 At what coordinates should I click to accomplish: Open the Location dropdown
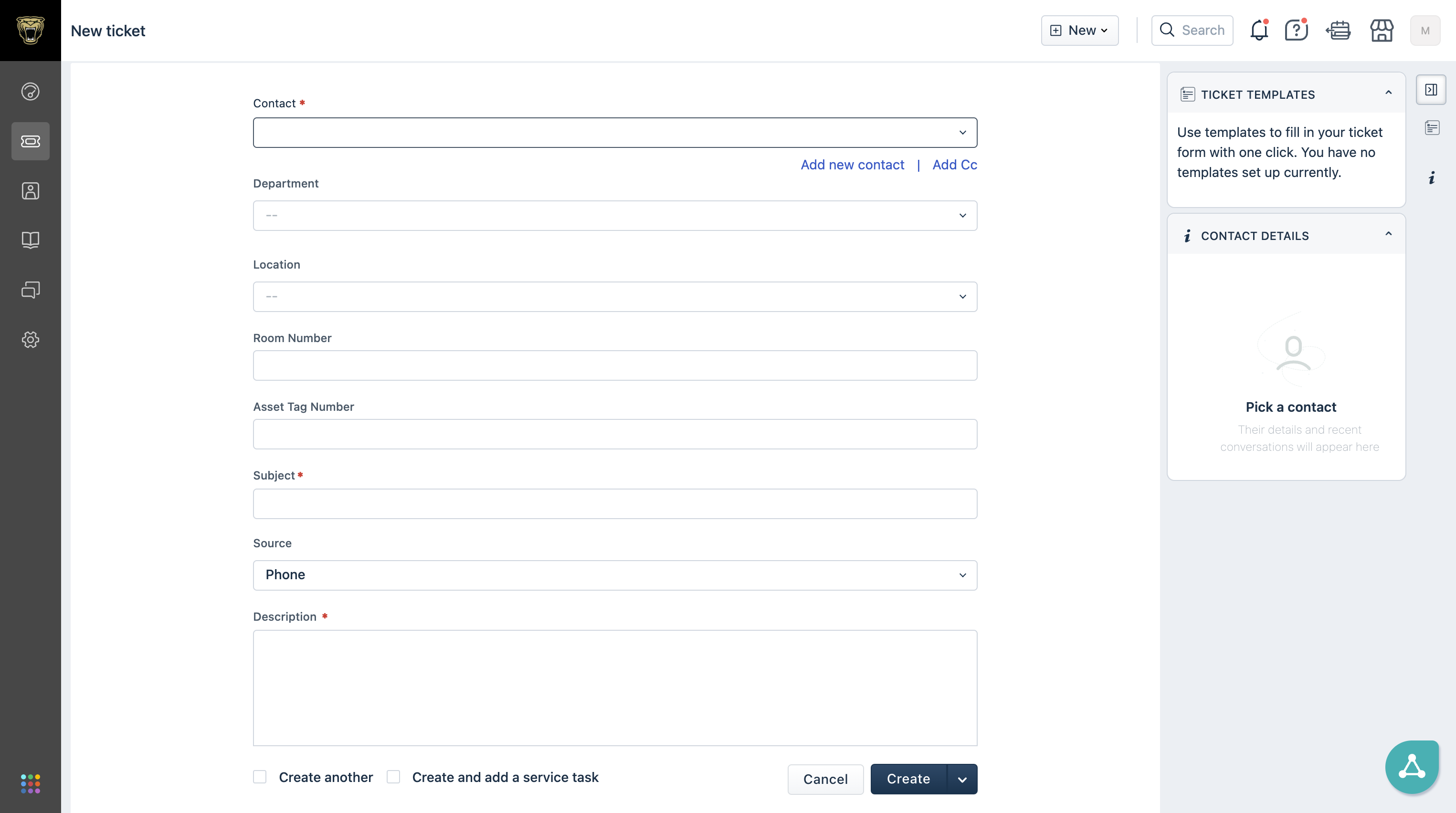pyautogui.click(x=615, y=297)
